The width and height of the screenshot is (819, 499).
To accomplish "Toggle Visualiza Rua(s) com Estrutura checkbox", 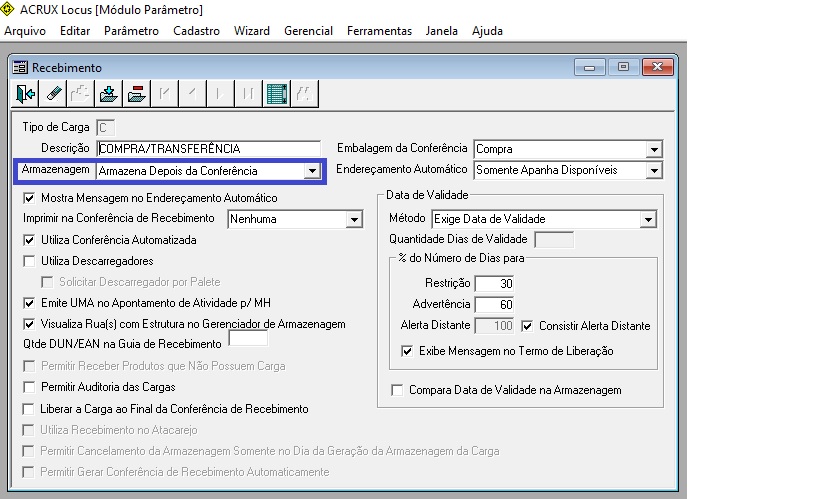I will pyautogui.click(x=29, y=324).
